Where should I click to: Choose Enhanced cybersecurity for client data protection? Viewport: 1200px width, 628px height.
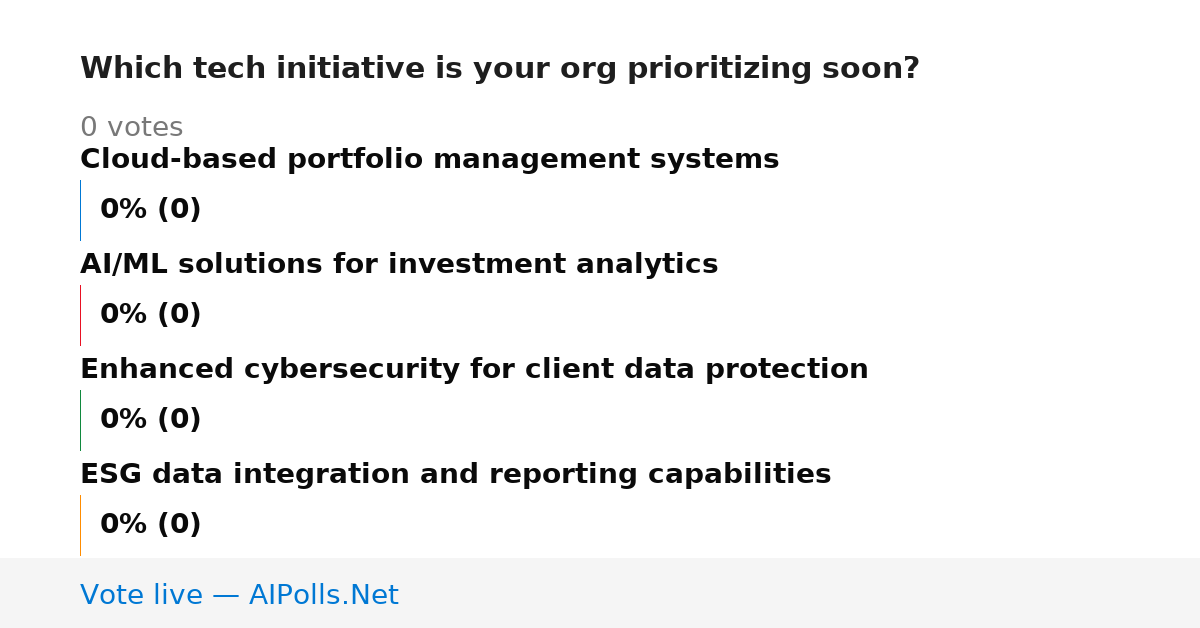tap(474, 369)
